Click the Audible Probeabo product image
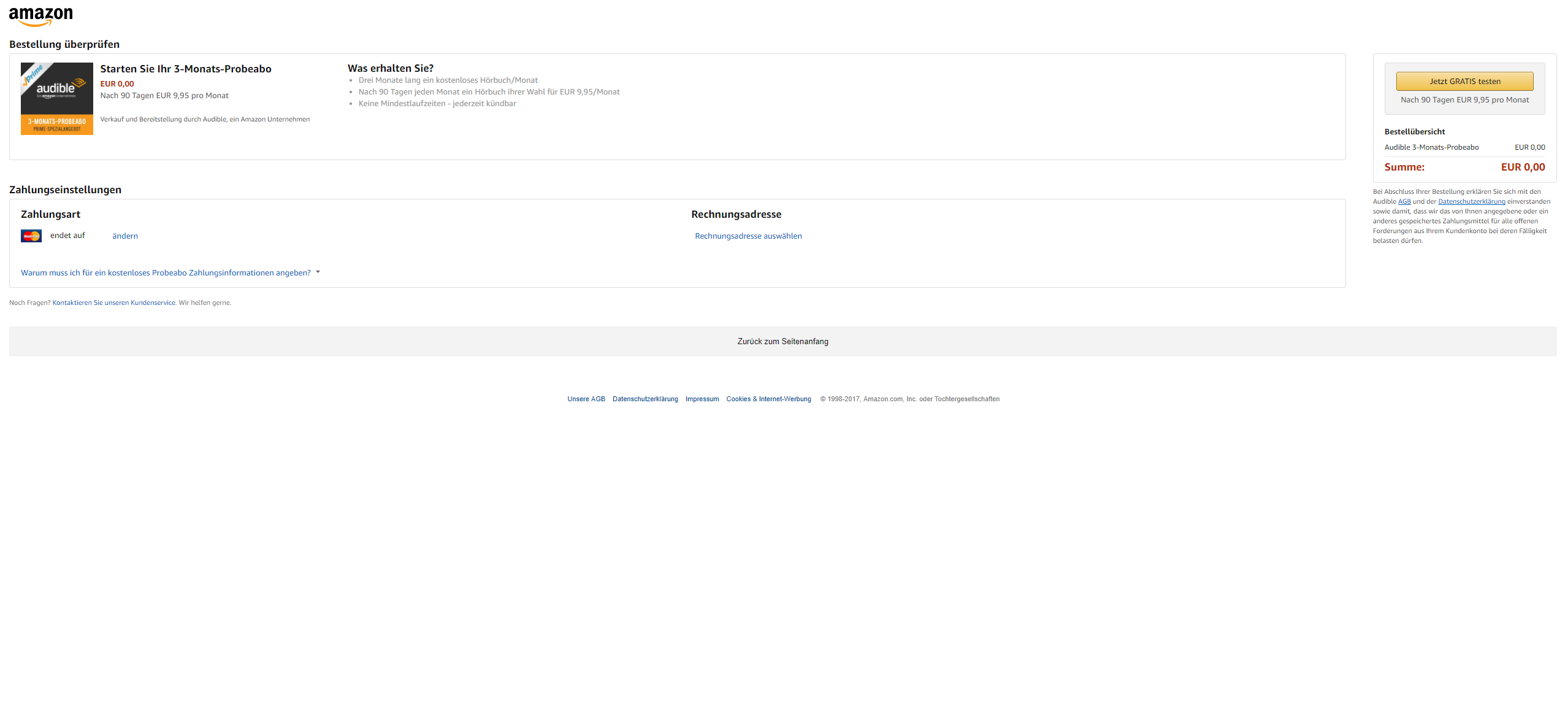 click(56, 98)
